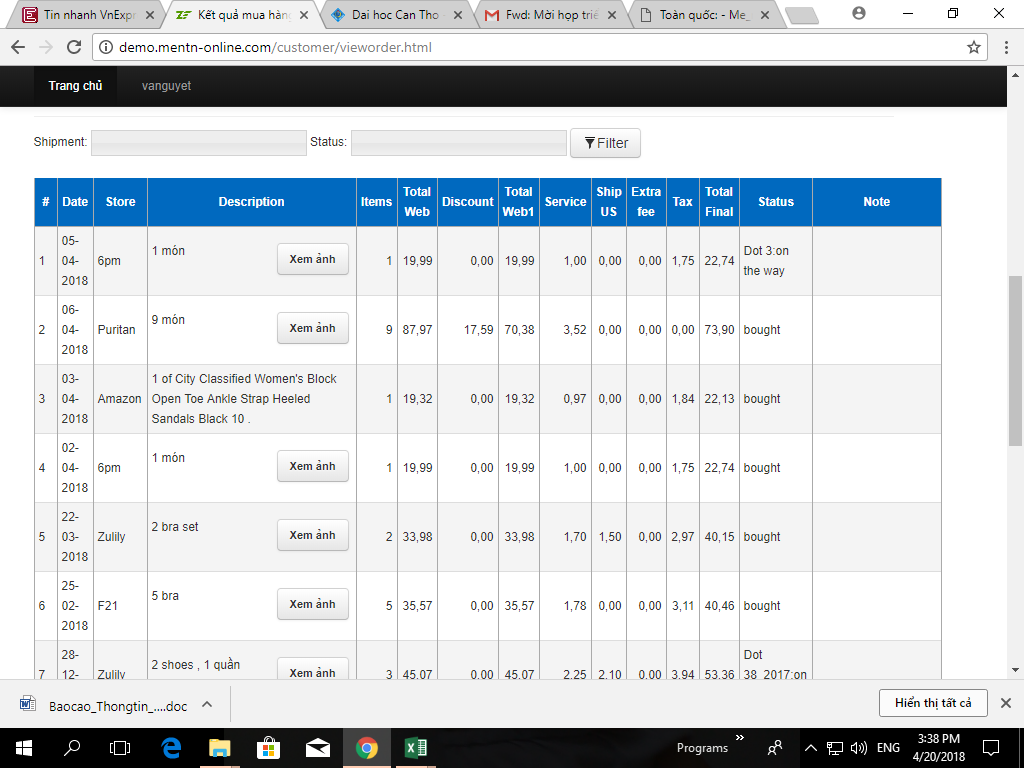1024x768 pixels.
Task: Open the People icon in the taskbar
Action: click(775, 748)
